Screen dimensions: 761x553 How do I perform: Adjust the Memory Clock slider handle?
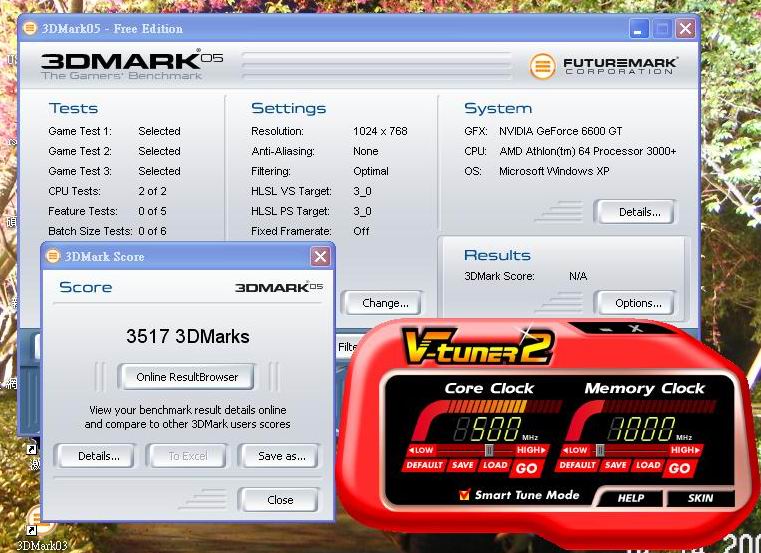coord(600,450)
